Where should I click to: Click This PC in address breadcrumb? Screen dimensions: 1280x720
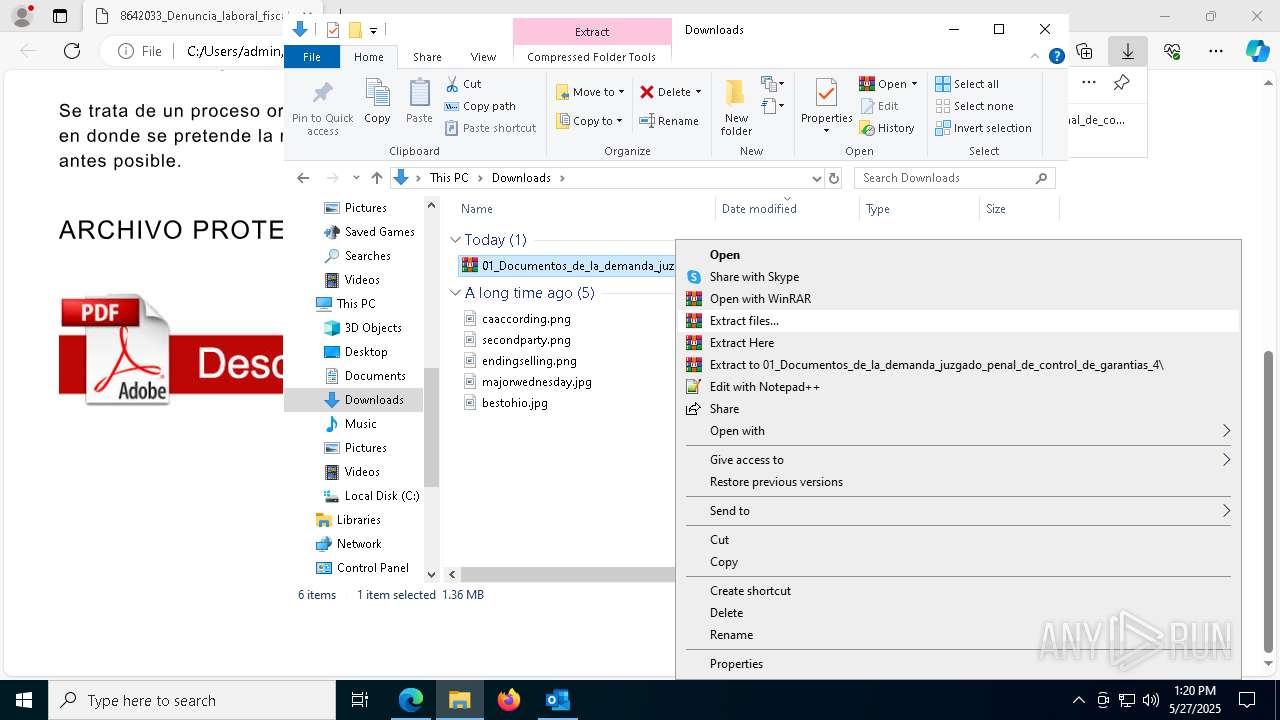pyautogui.click(x=448, y=178)
